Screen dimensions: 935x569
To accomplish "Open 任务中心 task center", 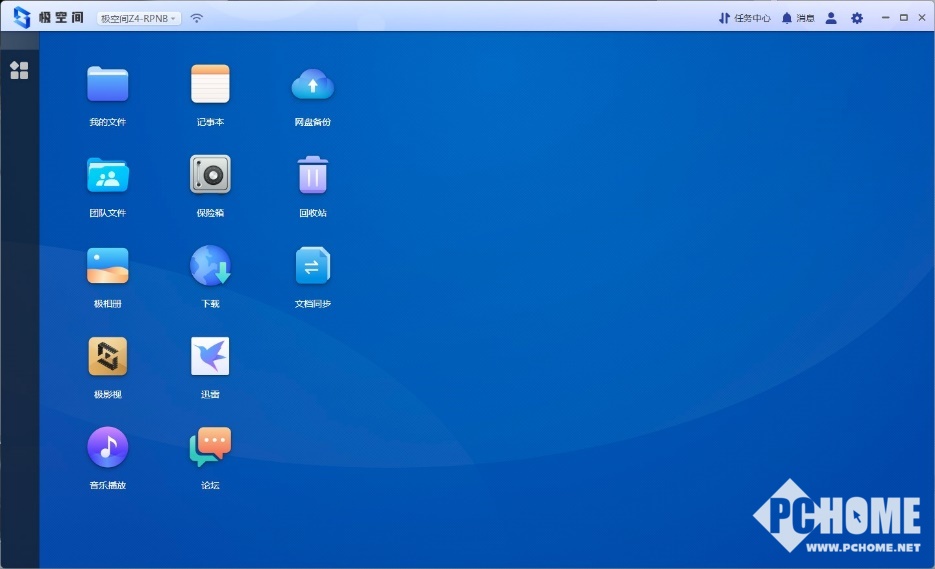I will (744, 18).
